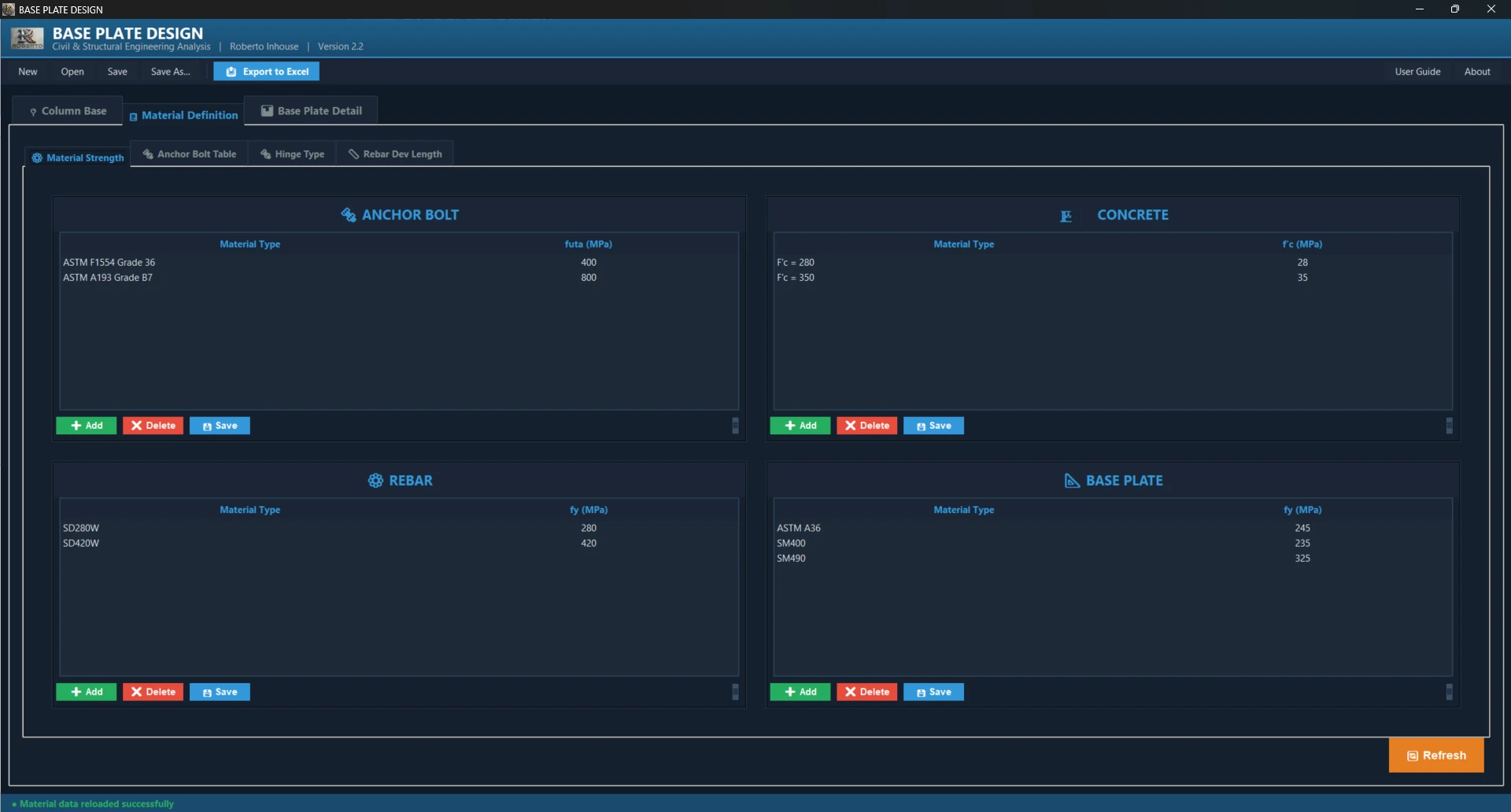Image resolution: width=1511 pixels, height=812 pixels.
Task: Switch to Material Definition tab
Action: 183,115
